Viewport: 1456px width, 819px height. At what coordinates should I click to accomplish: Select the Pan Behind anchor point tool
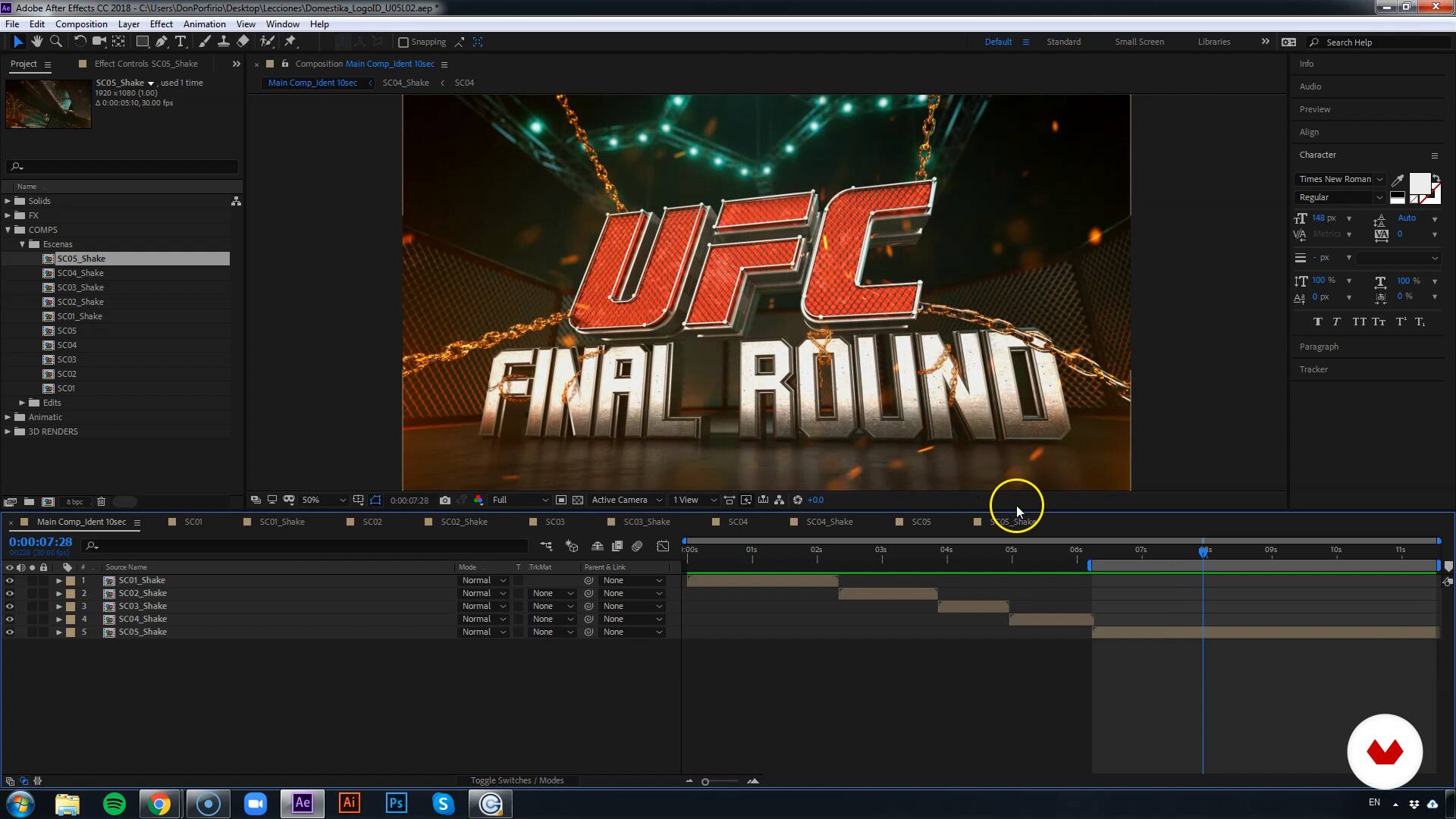tap(118, 42)
